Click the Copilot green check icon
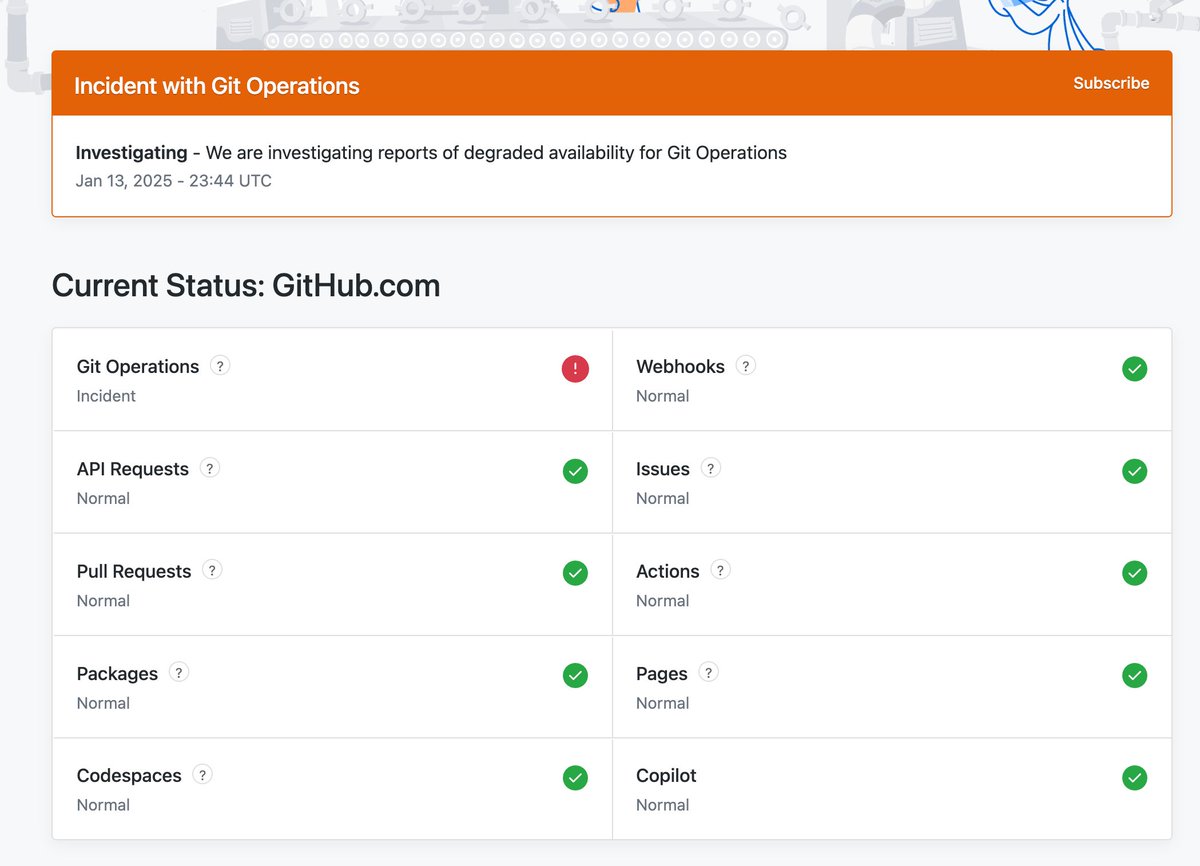Screen dimensions: 1200x866 [1134, 777]
